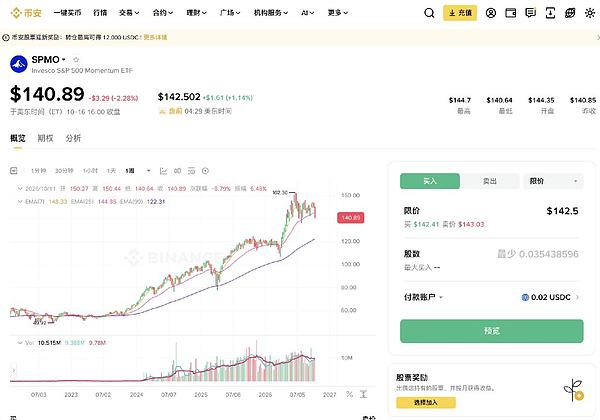This screenshot has width=600, height=420.
Task: Open the 分析 tab
Action: point(73,138)
